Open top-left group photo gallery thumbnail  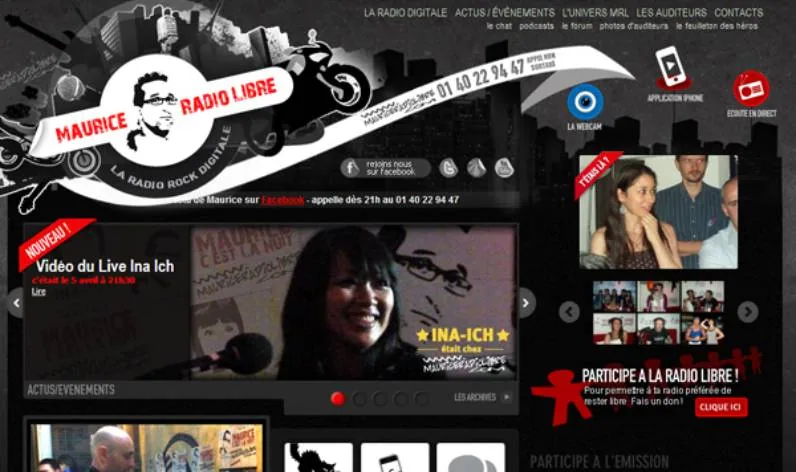click(614, 296)
